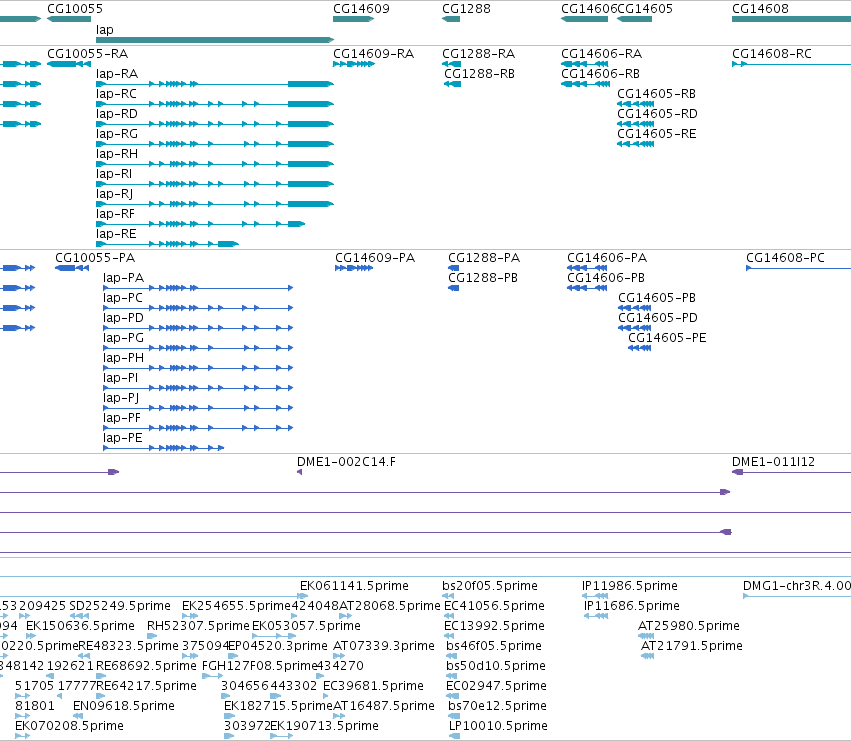The image size is (851, 741).
Task: Click protein CG10055-PA
Action: pyautogui.click(x=72, y=268)
